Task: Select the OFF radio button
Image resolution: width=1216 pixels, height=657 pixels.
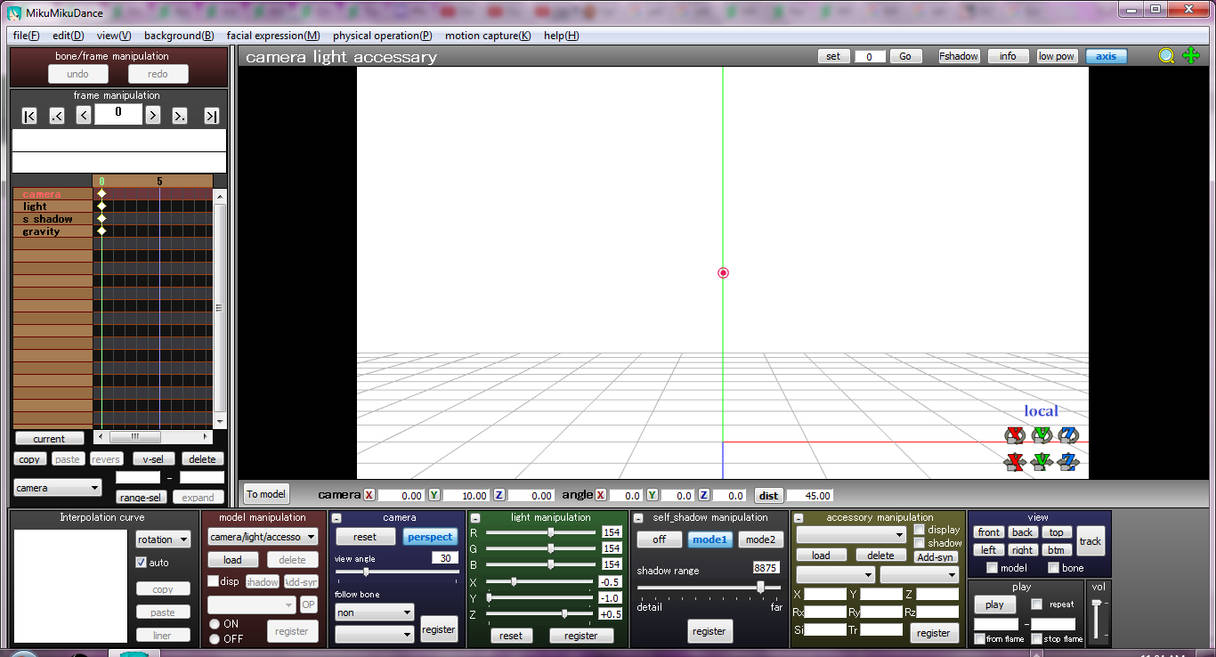Action: click(214, 638)
